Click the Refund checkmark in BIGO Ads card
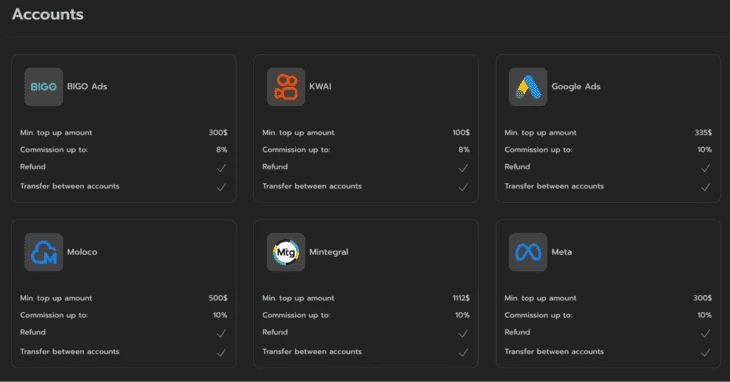Image resolution: width=730 pixels, height=382 pixels. coord(221,168)
